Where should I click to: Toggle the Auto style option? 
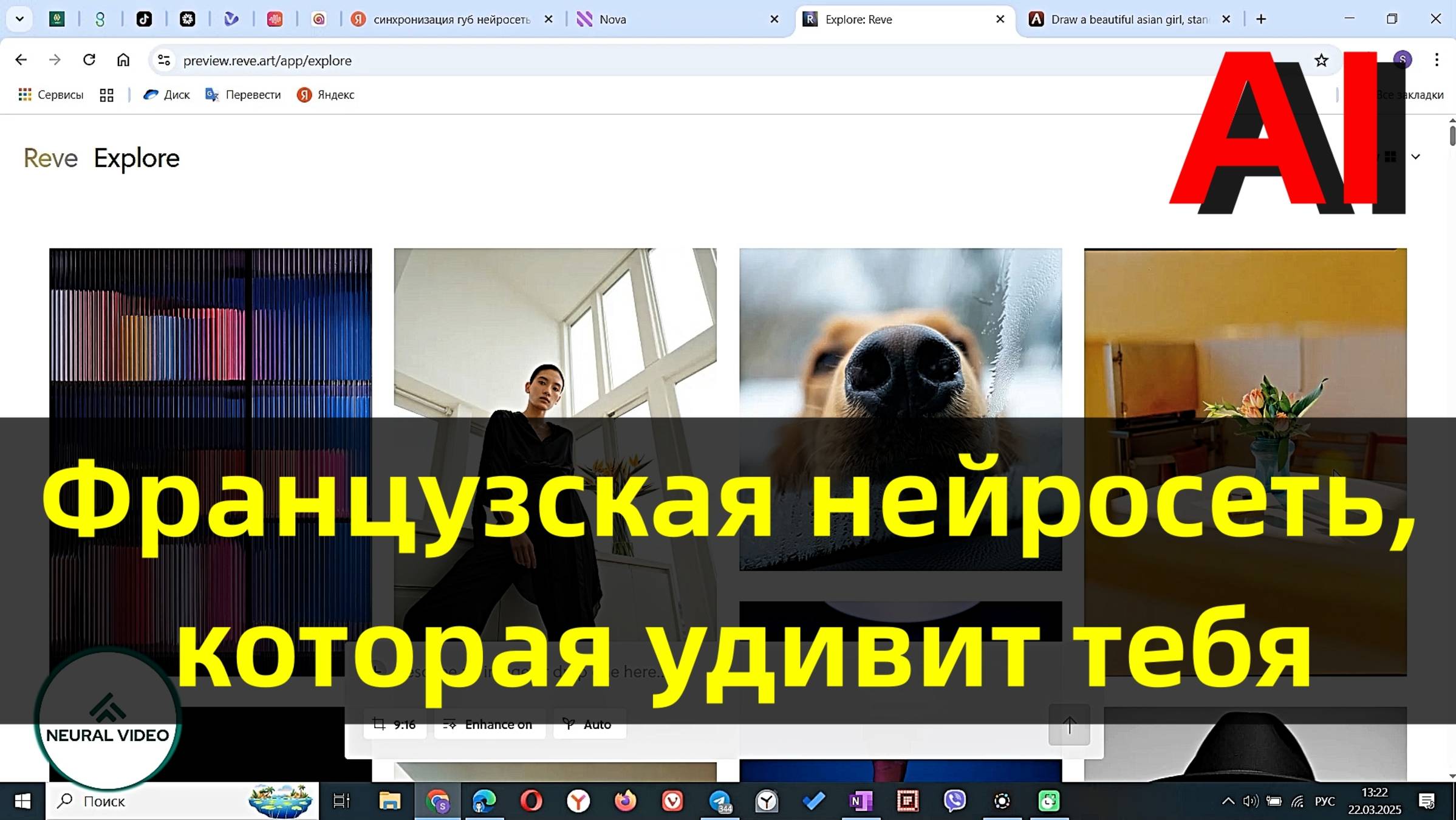(589, 725)
